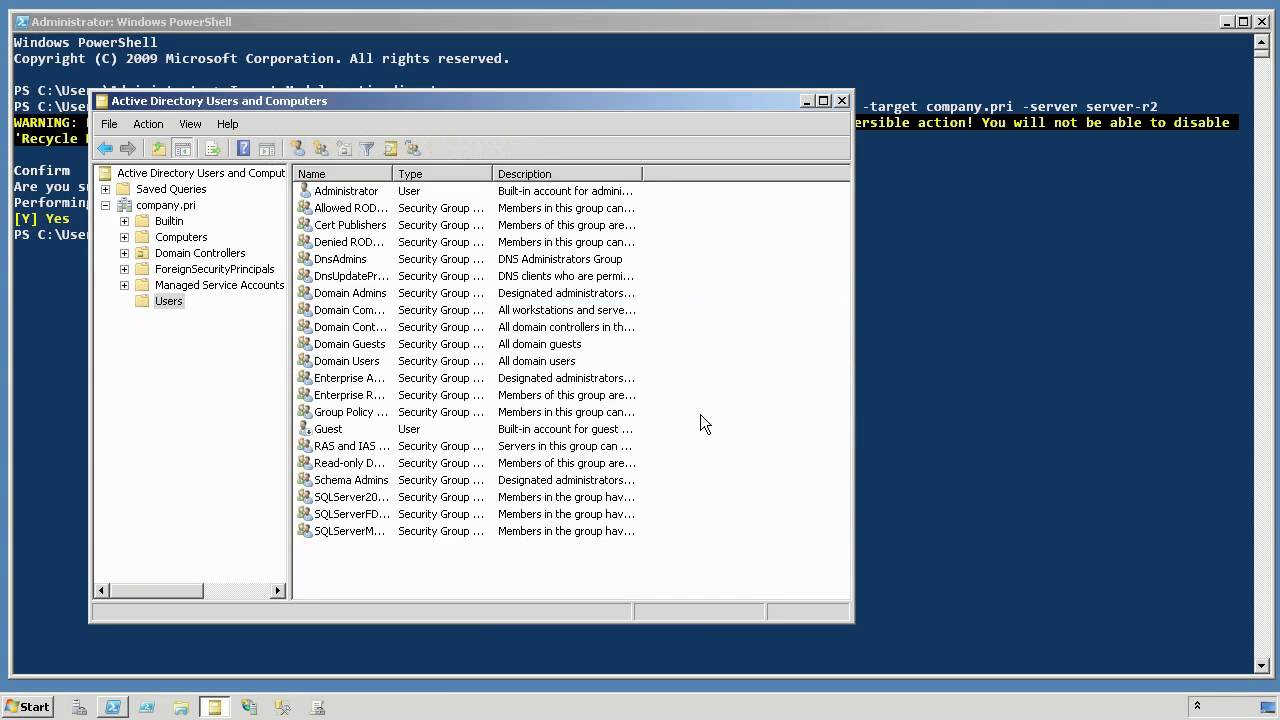Viewport: 1280px width, 720px height.
Task: Open the Windows PowerShell taskbar icon
Action: (113, 707)
